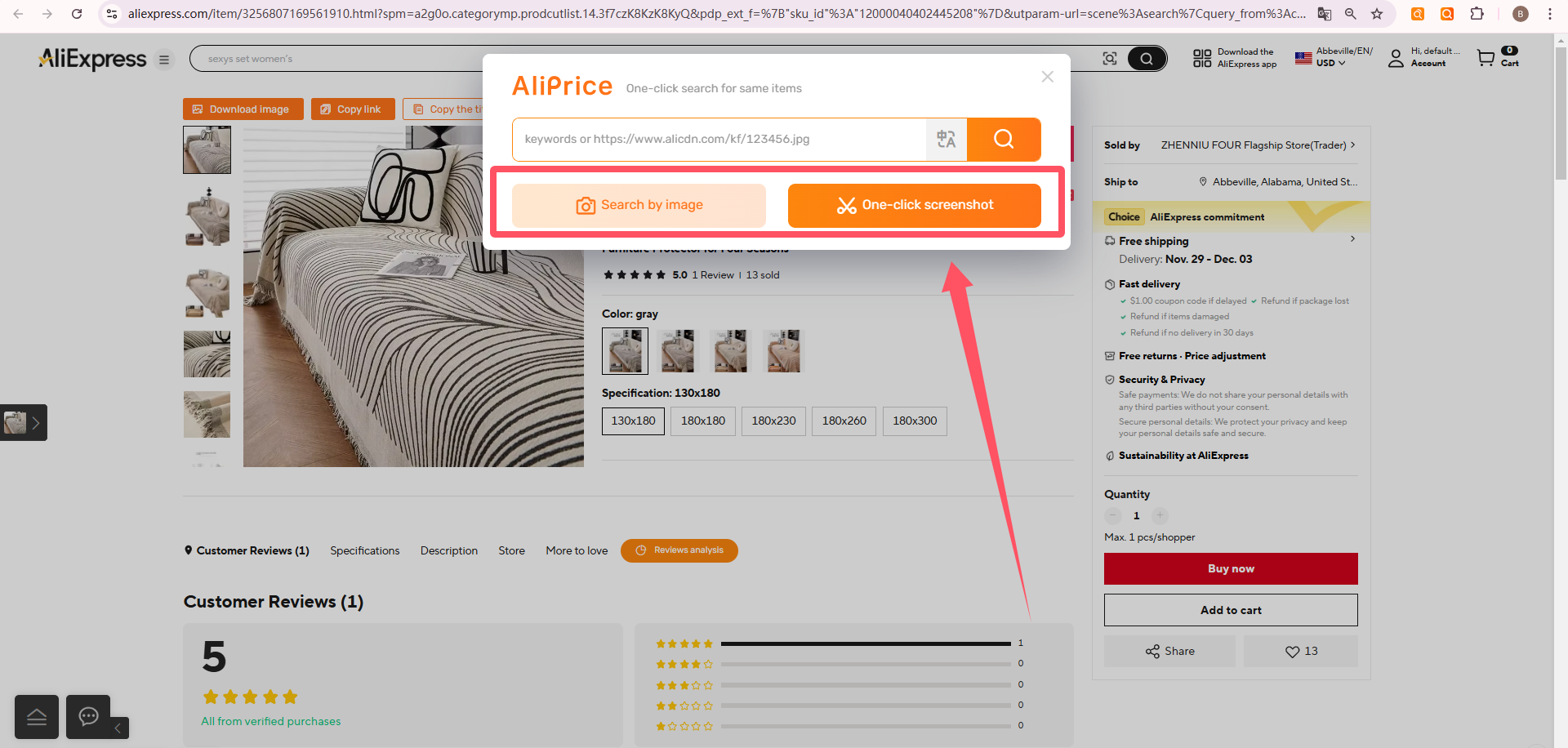The height and width of the screenshot is (748, 1568).
Task: Open Chrome three-dot menu
Action: 1549,14
